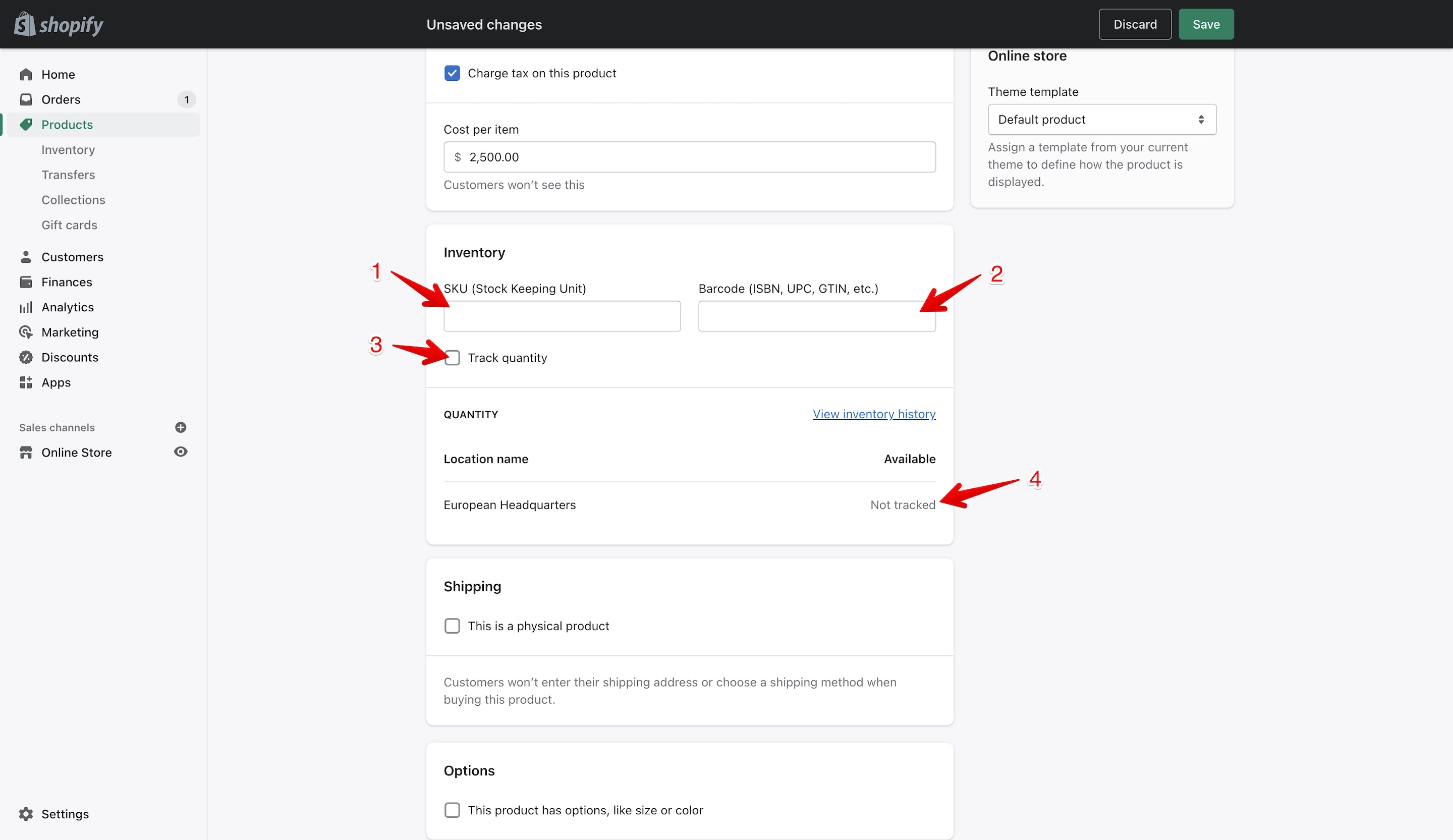Add a sales channel with plus icon

click(181, 427)
